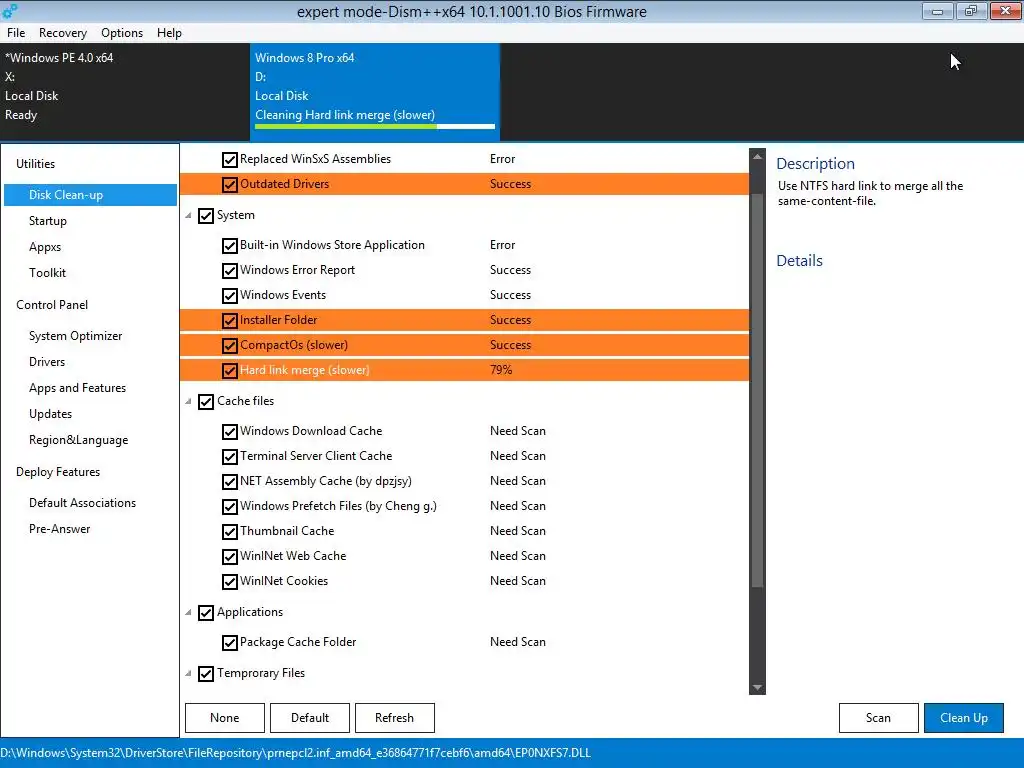Click the list scrollbar up arrow
This screenshot has width=1024, height=768.
pyautogui.click(x=757, y=156)
